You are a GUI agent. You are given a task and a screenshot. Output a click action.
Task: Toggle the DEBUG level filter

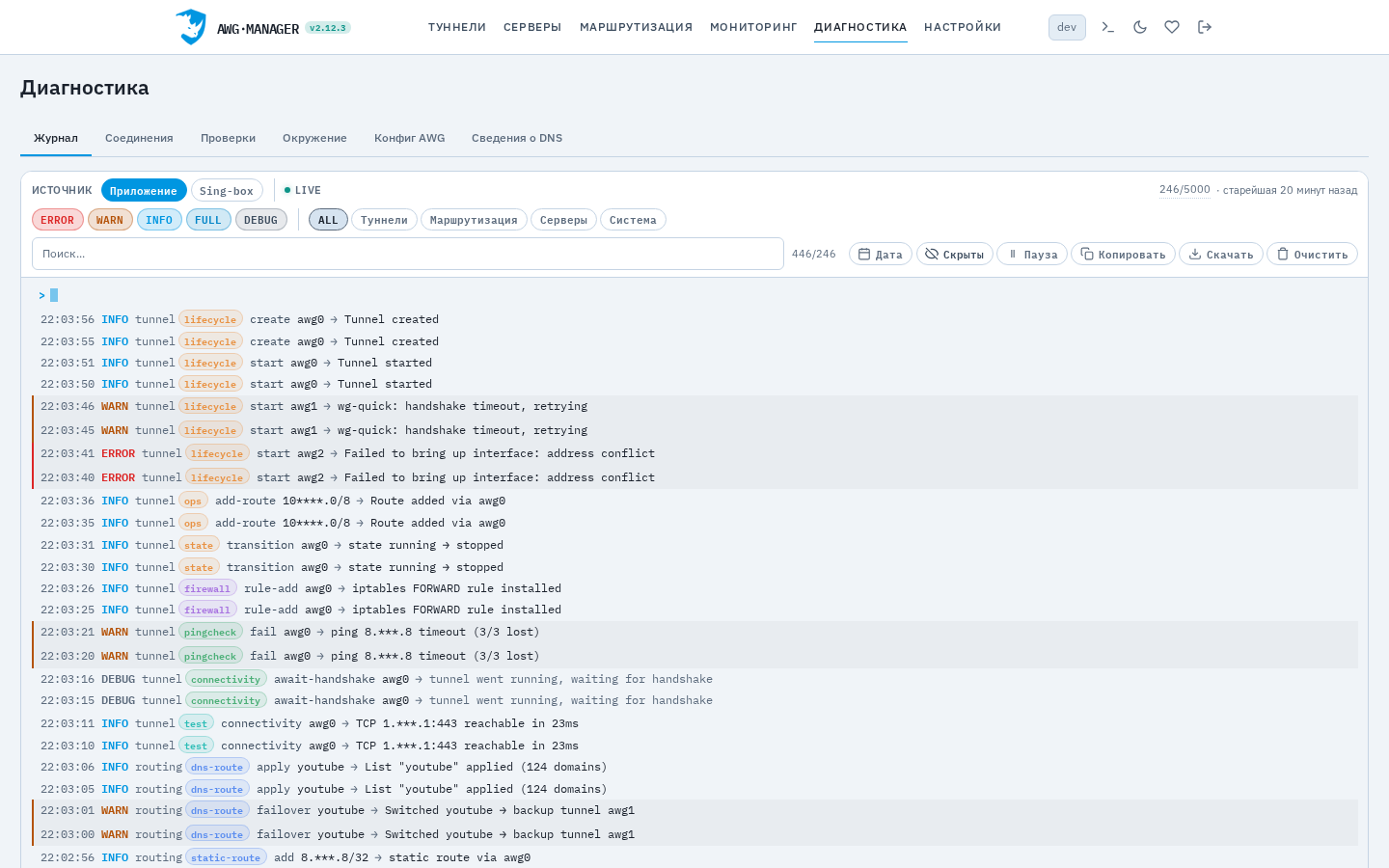point(260,220)
